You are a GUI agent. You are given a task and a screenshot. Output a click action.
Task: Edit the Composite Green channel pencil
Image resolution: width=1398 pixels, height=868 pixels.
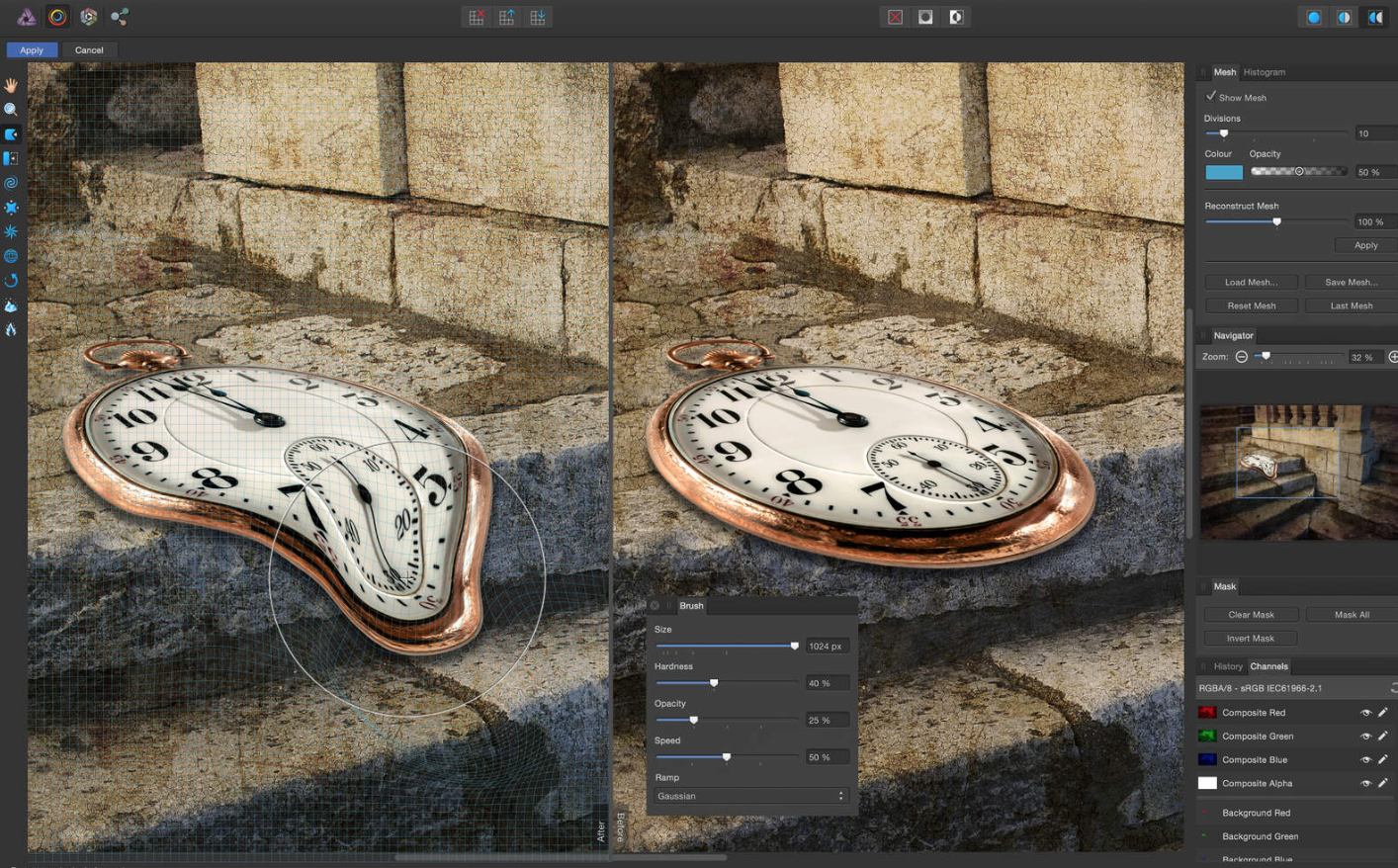click(1382, 736)
